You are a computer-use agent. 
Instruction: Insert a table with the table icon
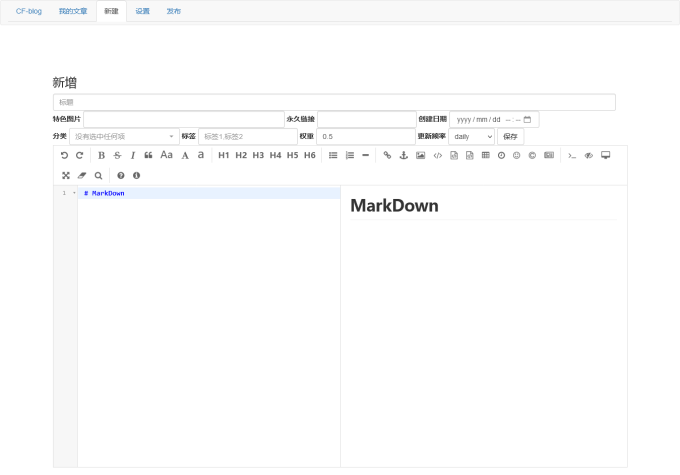pyautogui.click(x=485, y=155)
